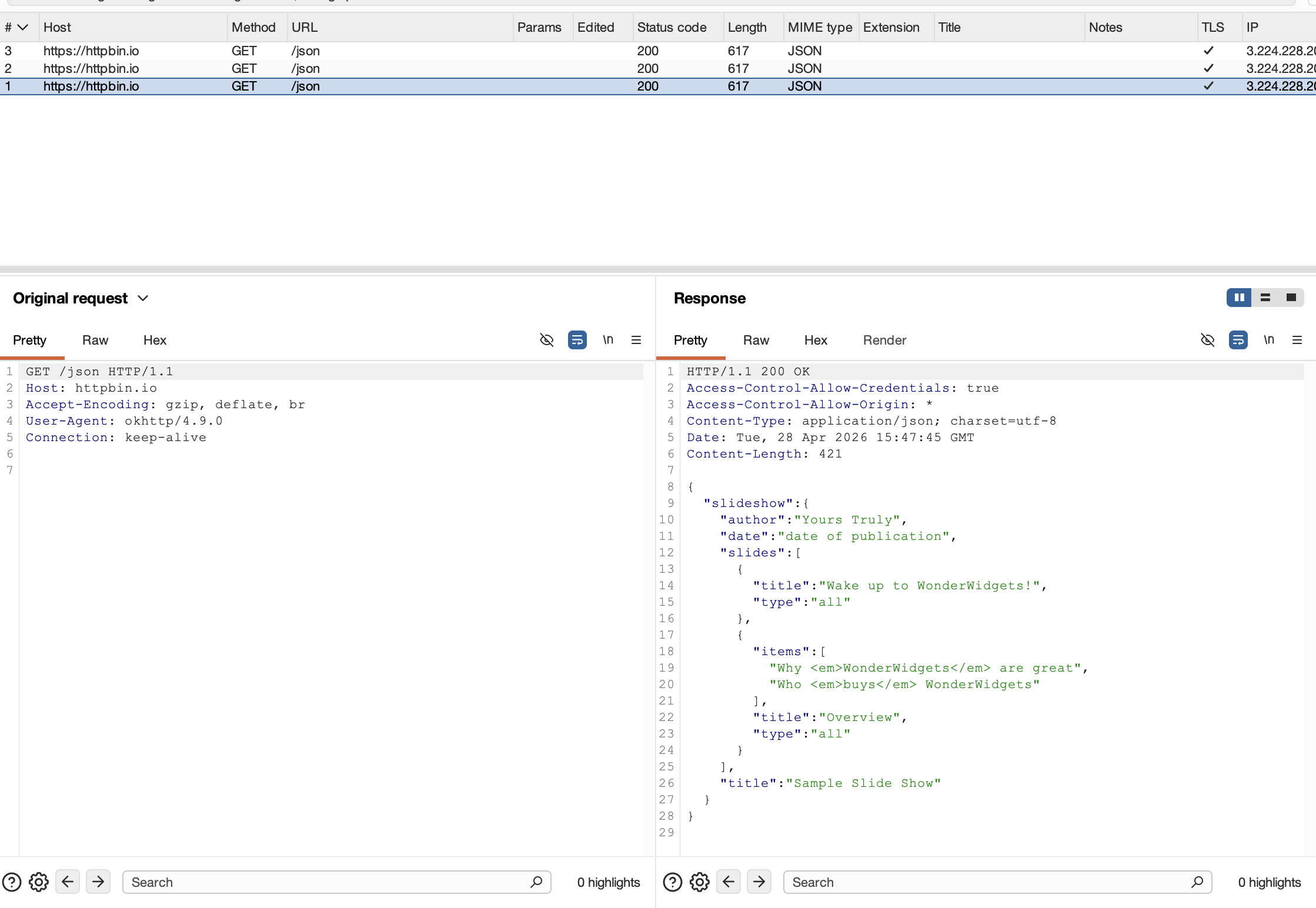Select history row 2 httpbin.io request
Screen dimensions: 1316x908
pyautogui.click(x=658, y=68)
